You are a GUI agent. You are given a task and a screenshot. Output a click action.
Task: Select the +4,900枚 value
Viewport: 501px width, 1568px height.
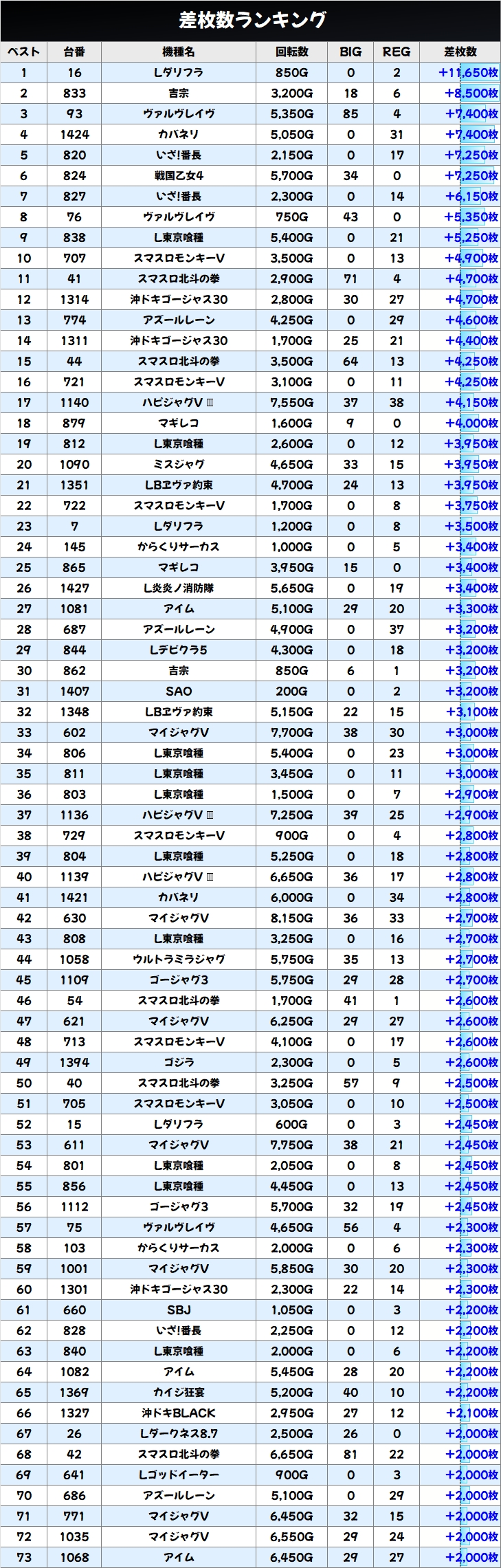(x=471, y=258)
